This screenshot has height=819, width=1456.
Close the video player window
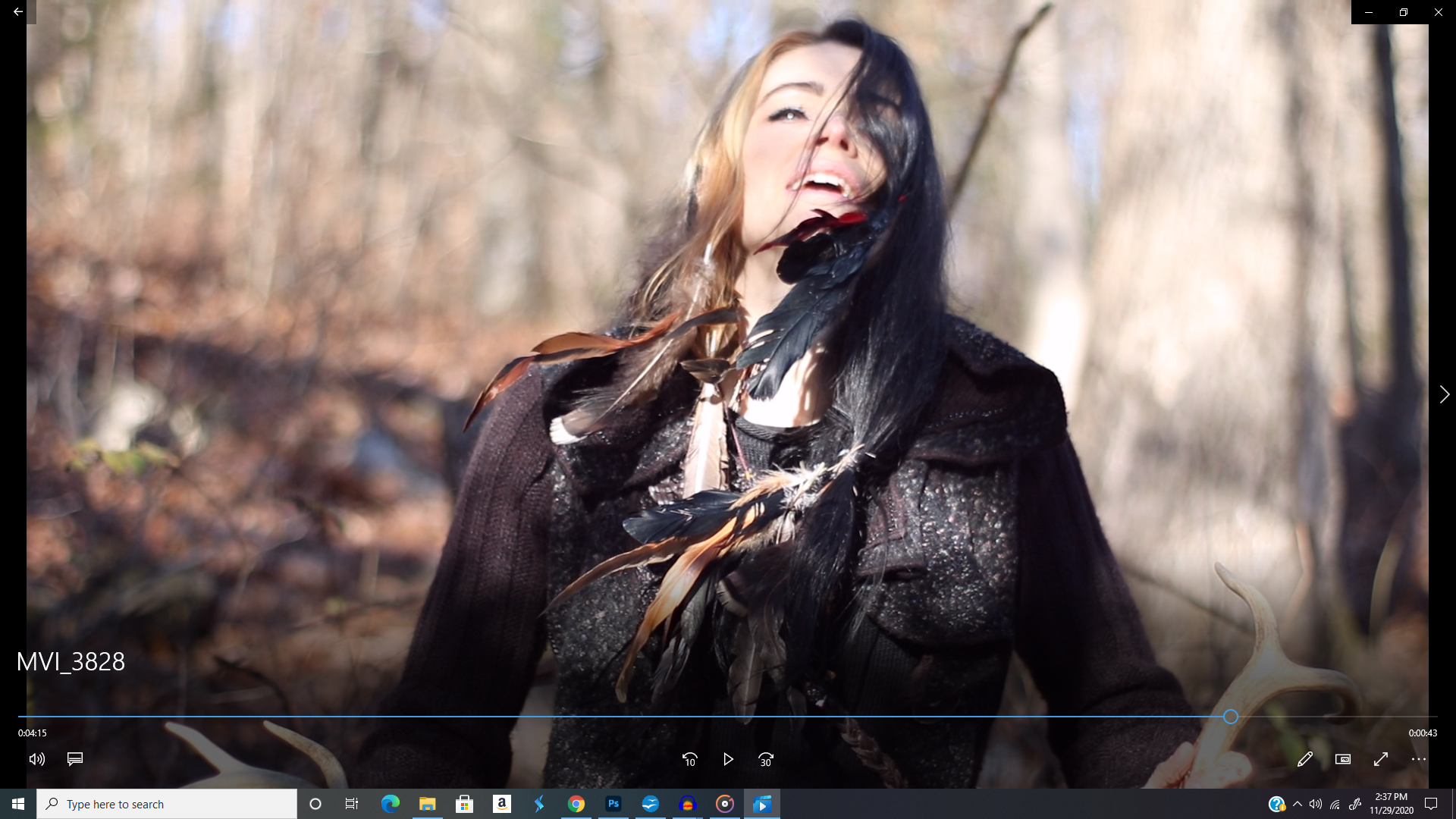click(x=1439, y=12)
